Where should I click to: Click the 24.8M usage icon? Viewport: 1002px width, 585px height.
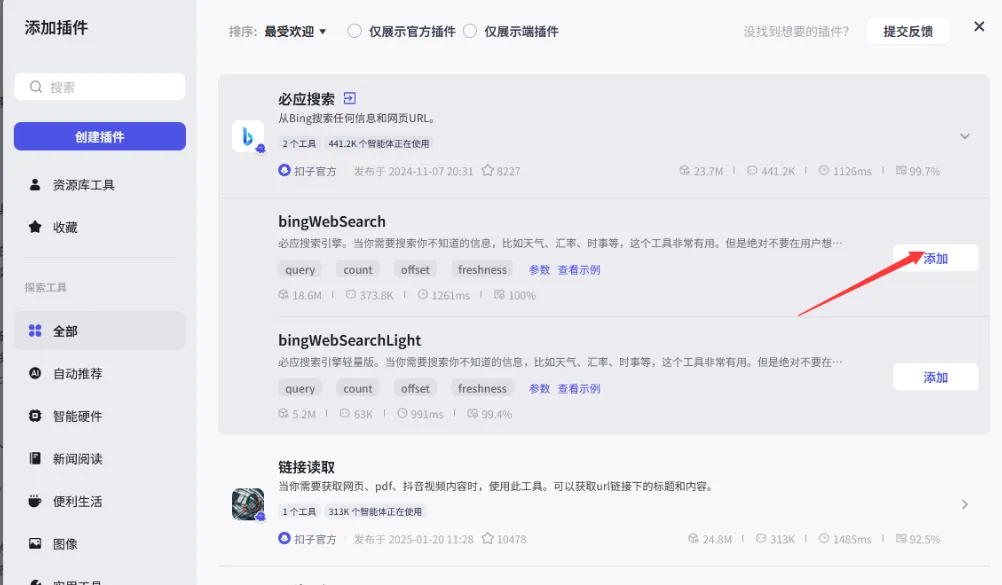pyautogui.click(x=693, y=538)
